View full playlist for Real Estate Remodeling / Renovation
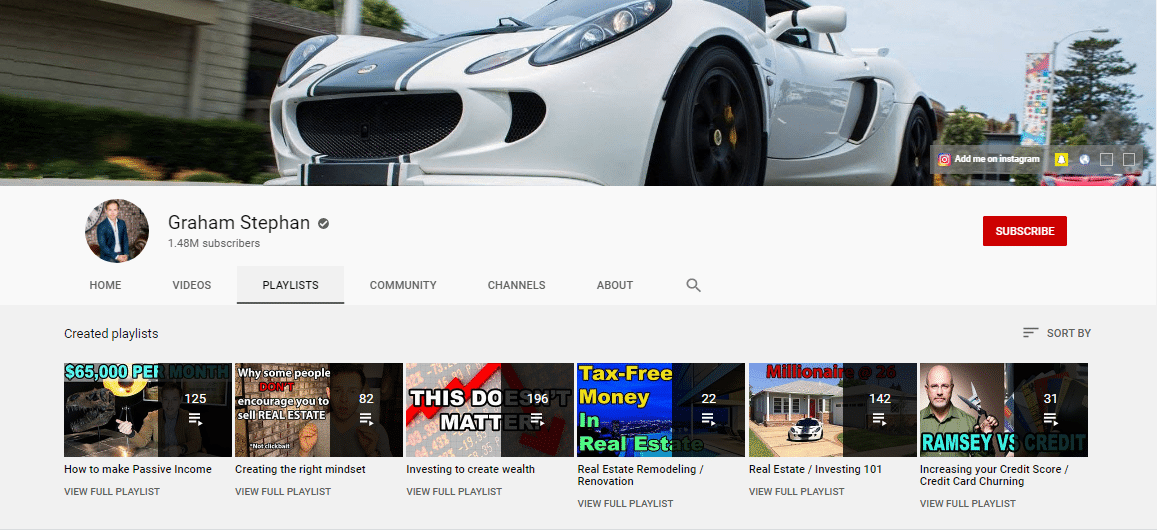Image resolution: width=1157 pixels, height=531 pixels. (626, 504)
